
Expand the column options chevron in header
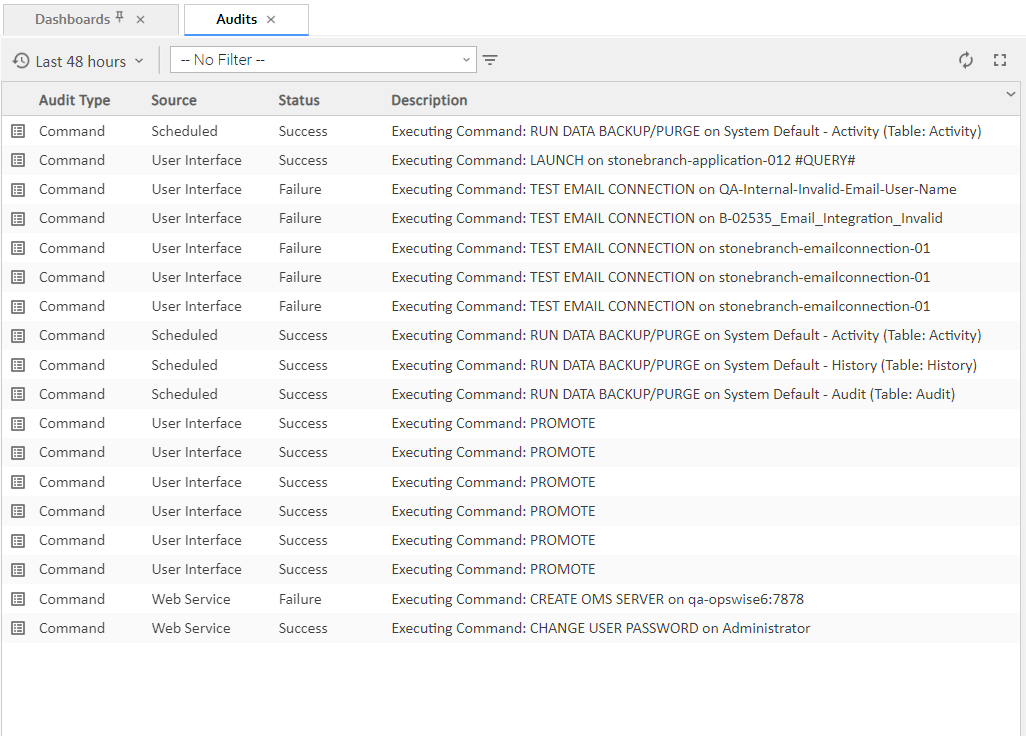click(1010, 94)
